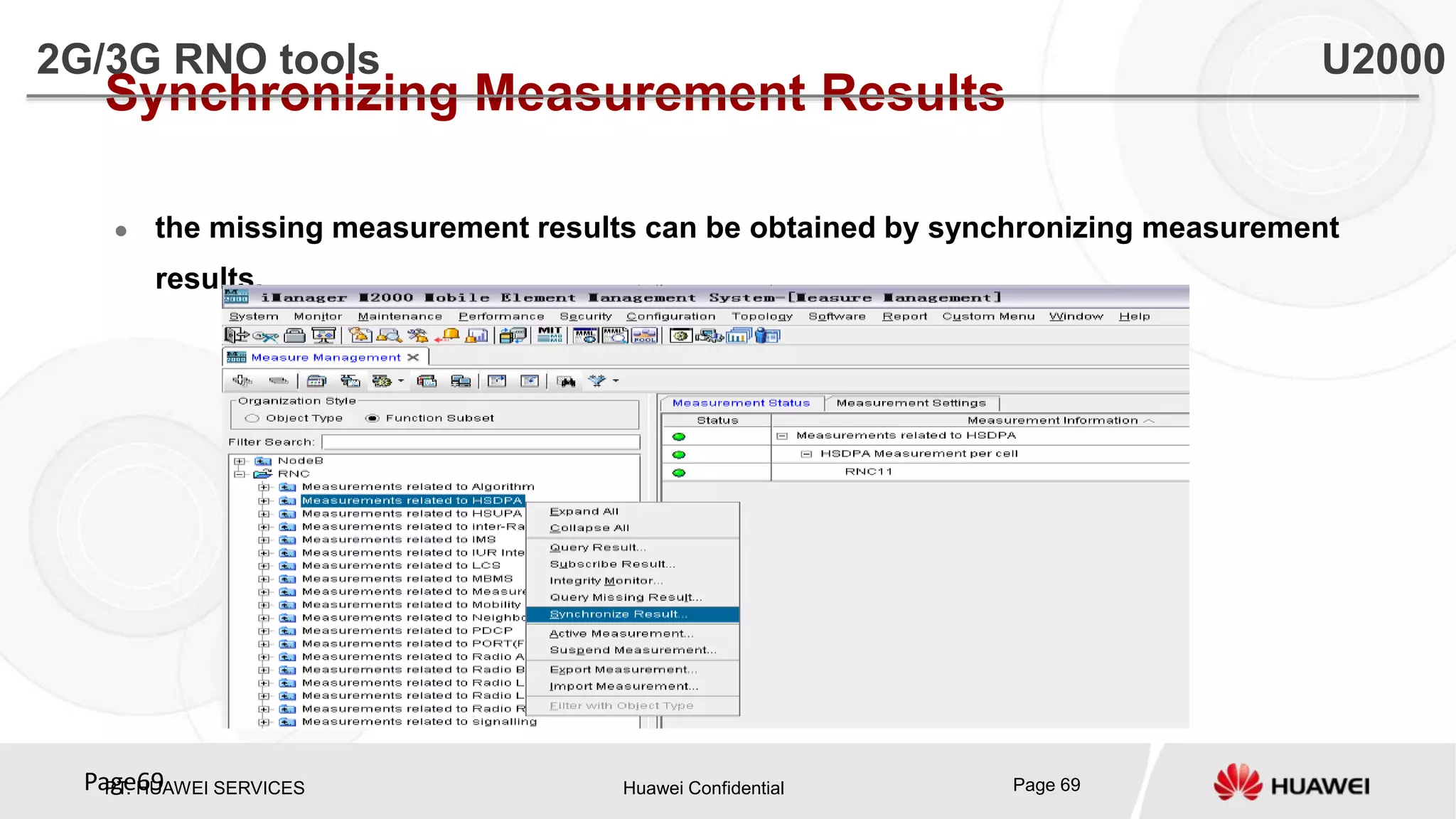
Task: Choose Synchronize Result from context menu
Action: (633, 614)
